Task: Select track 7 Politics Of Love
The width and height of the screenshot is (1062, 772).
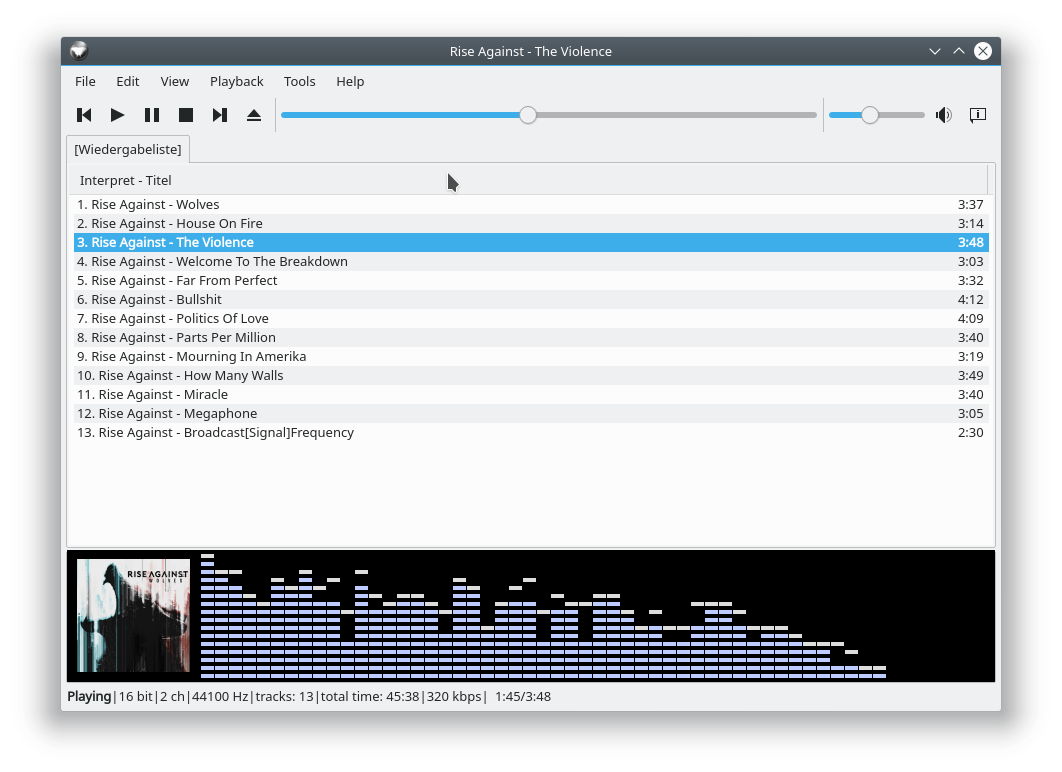Action: click(x=531, y=318)
